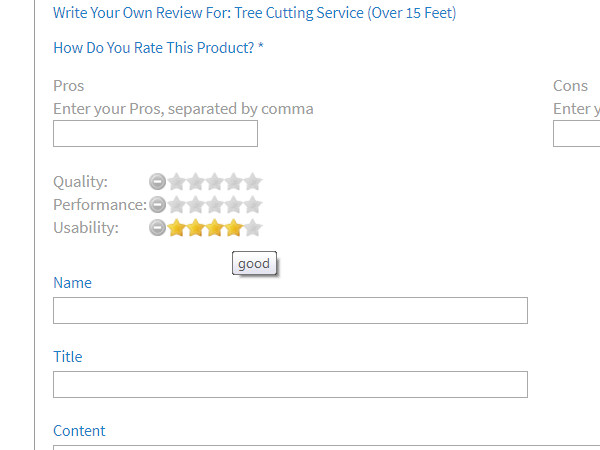The width and height of the screenshot is (600, 450).
Task: Select the fifth star for Usability
Action: (x=253, y=228)
